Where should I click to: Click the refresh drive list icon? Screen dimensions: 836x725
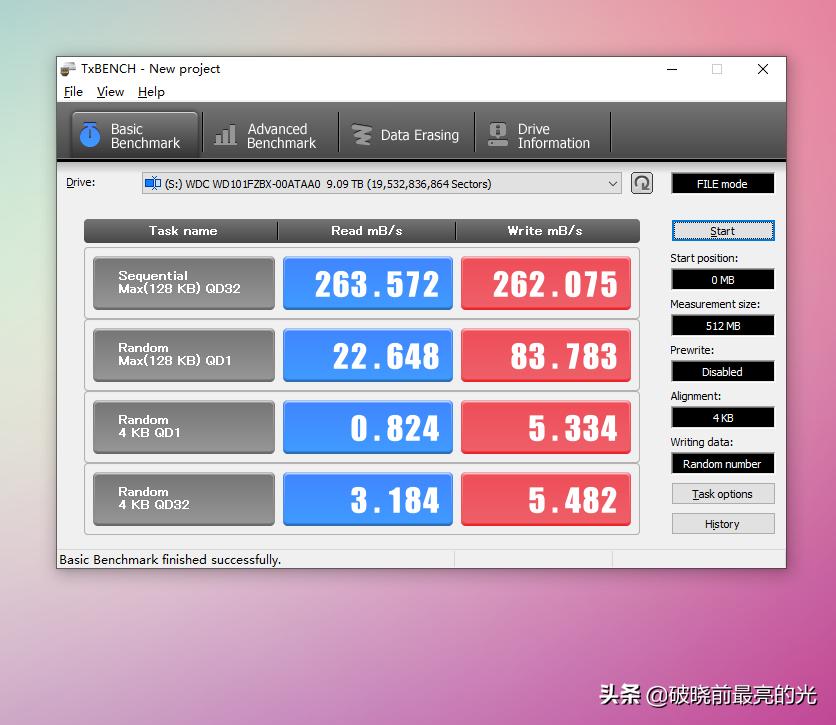(x=642, y=183)
